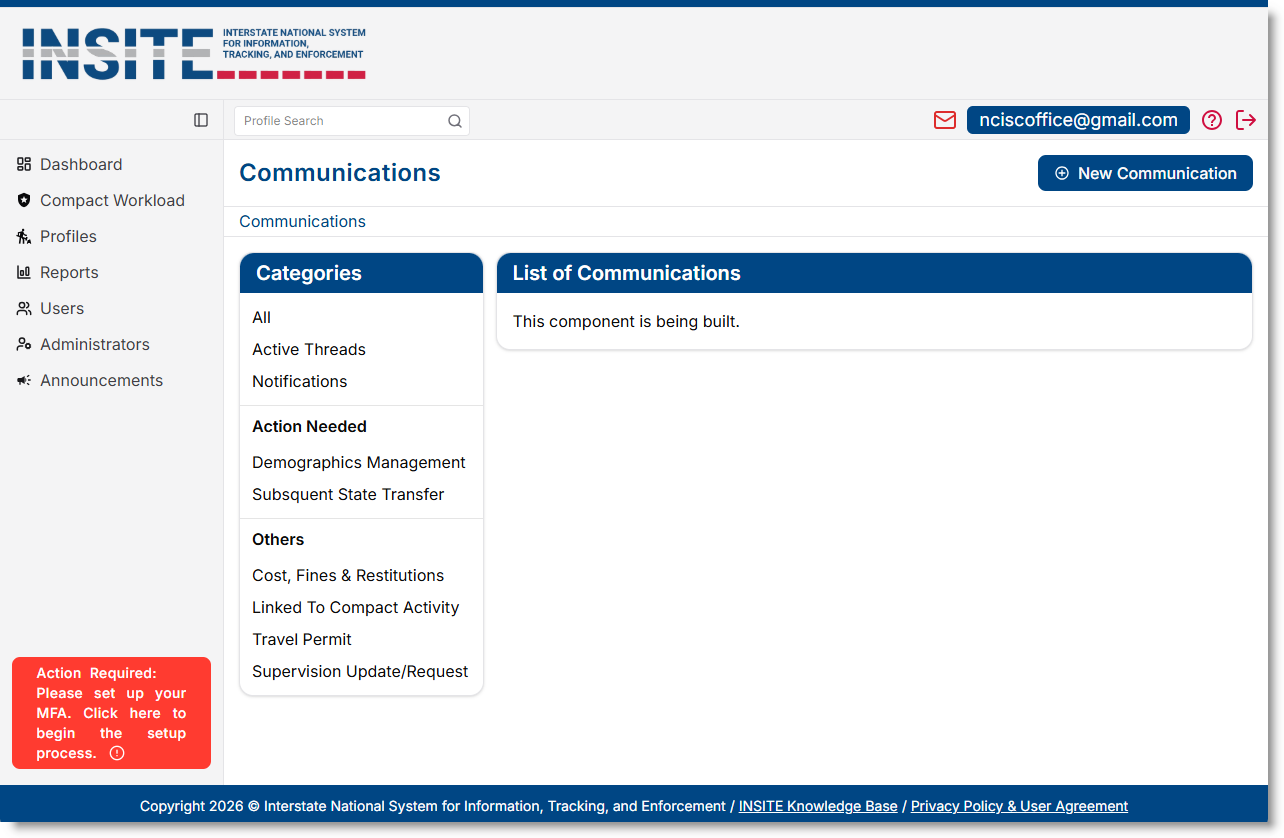Screen dimensions: 1284x838
Task: Click the Users people icon in the sidebar
Action: tap(24, 308)
